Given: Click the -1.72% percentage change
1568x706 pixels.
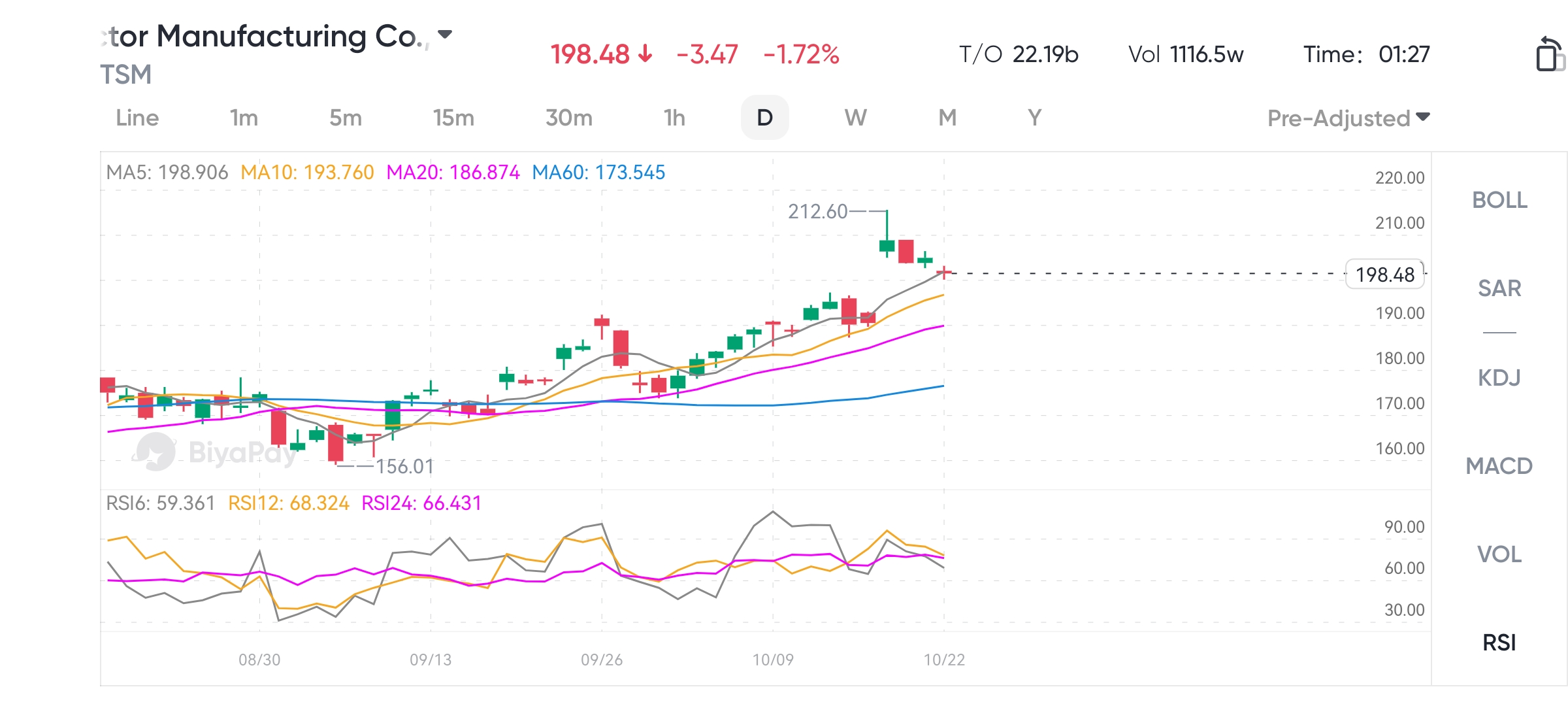Looking at the screenshot, I should [801, 54].
